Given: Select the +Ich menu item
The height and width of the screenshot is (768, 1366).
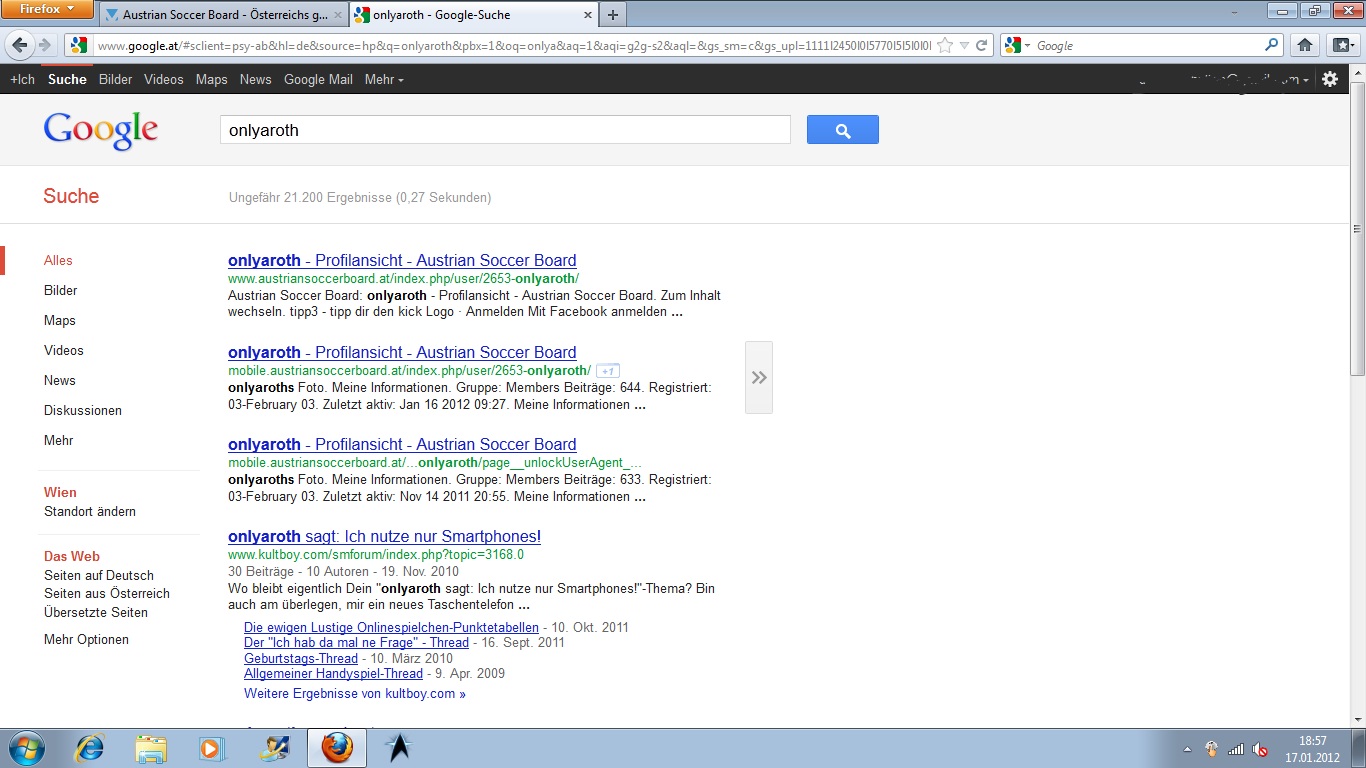Looking at the screenshot, I should [x=22, y=79].
